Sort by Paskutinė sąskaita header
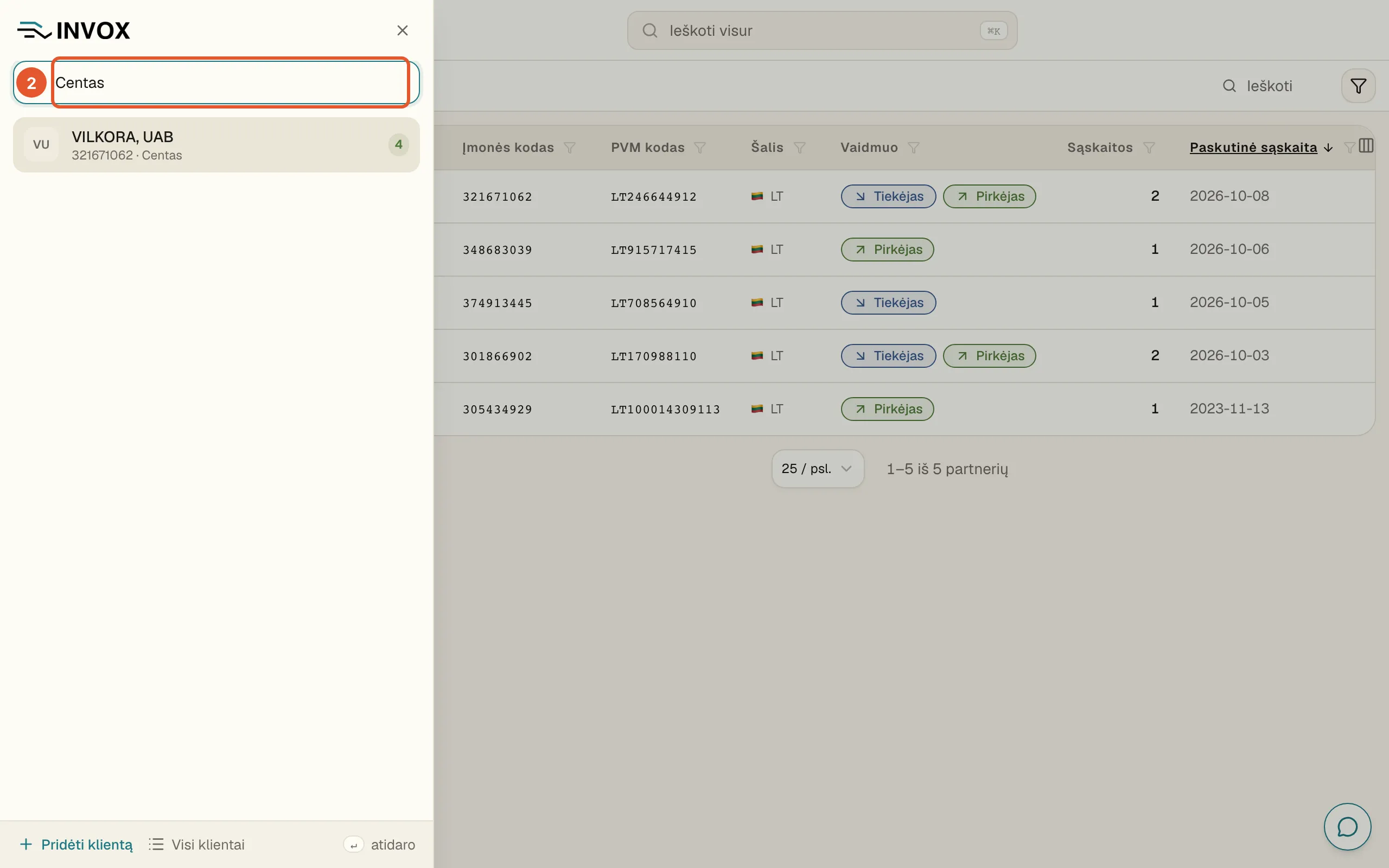This screenshot has width=1389, height=868. click(1253, 148)
